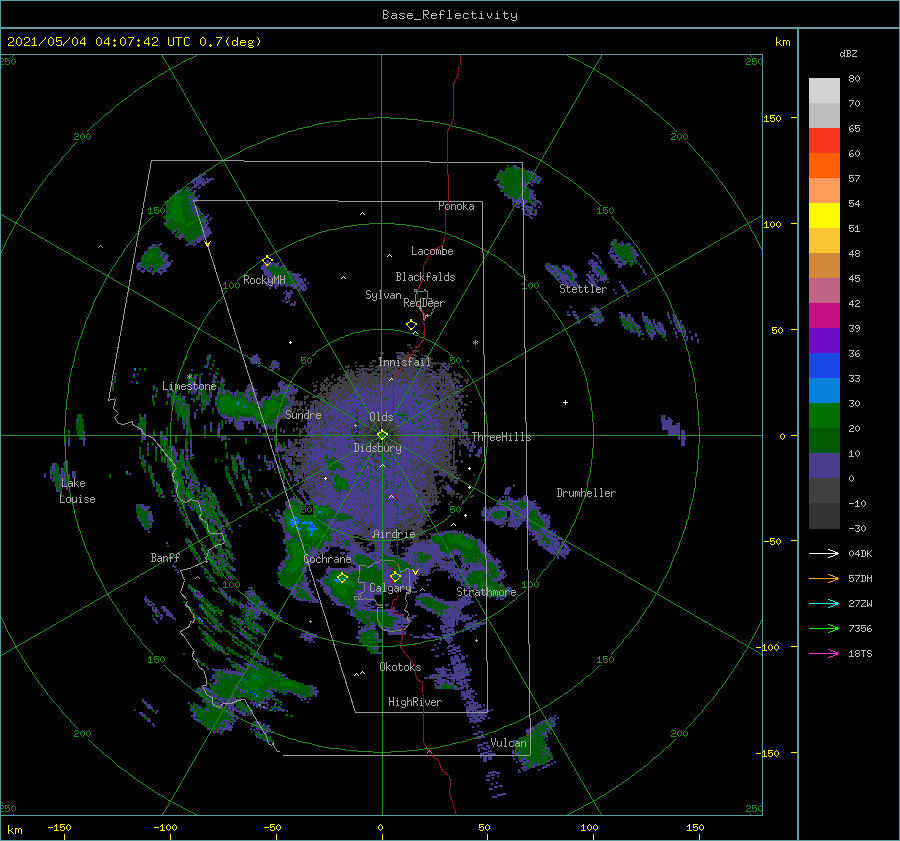The width and height of the screenshot is (900, 841).
Task: Click the Vulcan town label
Action: pos(508,743)
